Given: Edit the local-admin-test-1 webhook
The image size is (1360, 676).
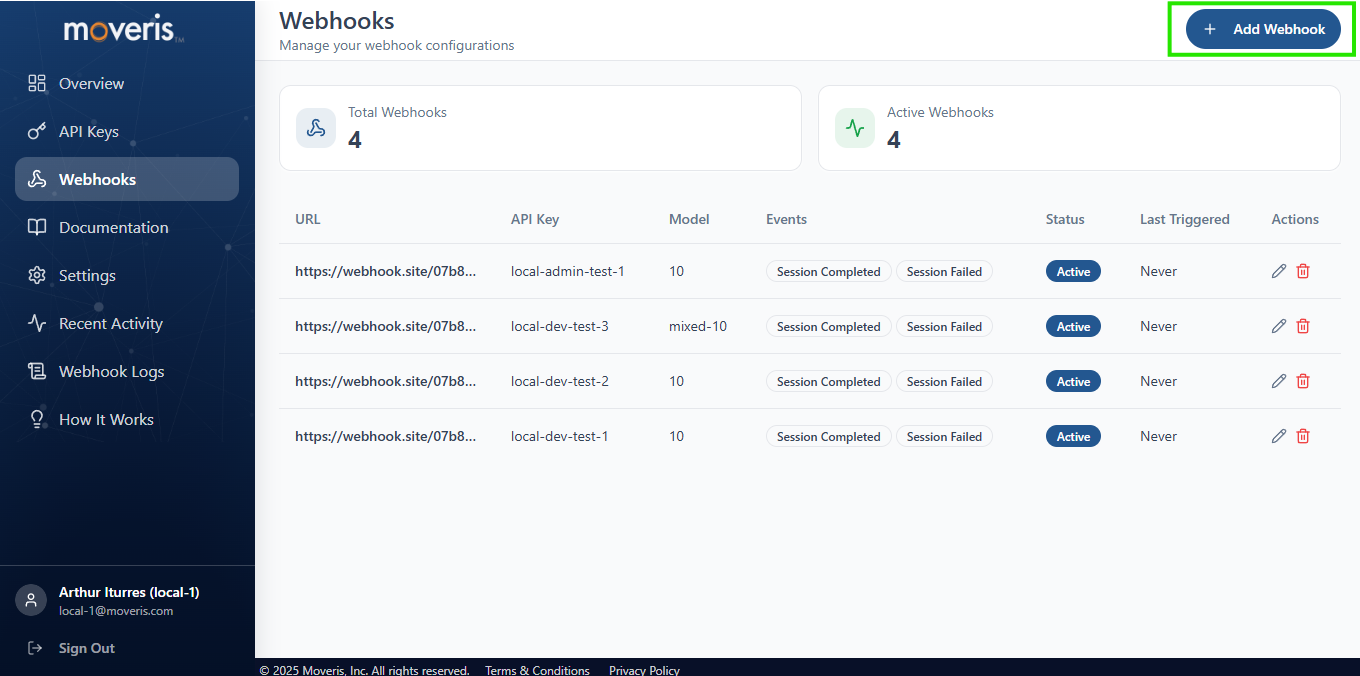Looking at the screenshot, I should point(1278,270).
